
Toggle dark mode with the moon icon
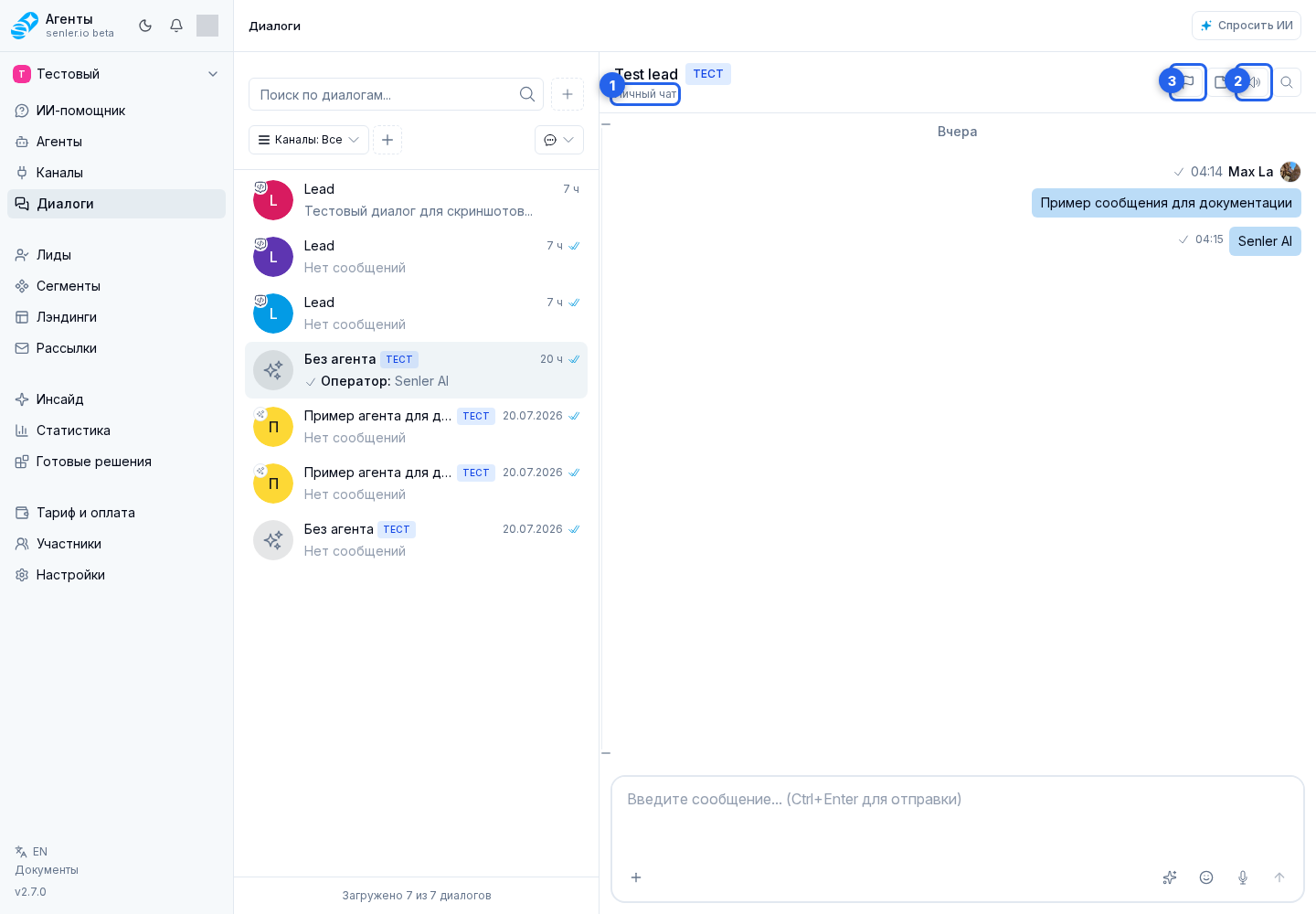[x=145, y=26]
